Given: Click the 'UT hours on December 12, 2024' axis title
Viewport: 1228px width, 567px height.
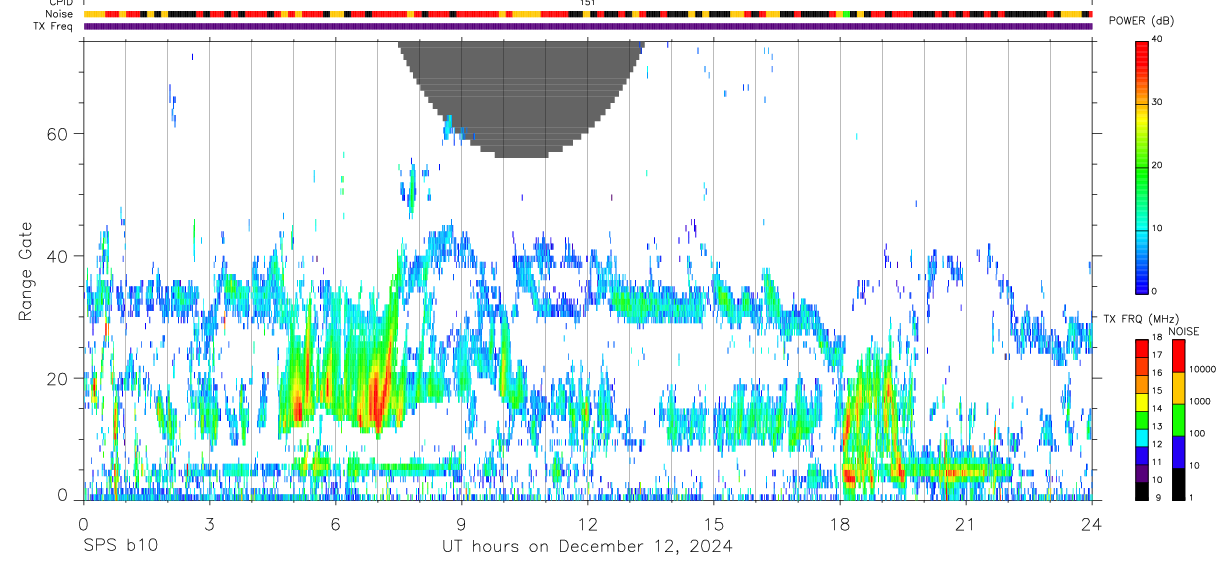Looking at the screenshot, I should click(587, 546).
